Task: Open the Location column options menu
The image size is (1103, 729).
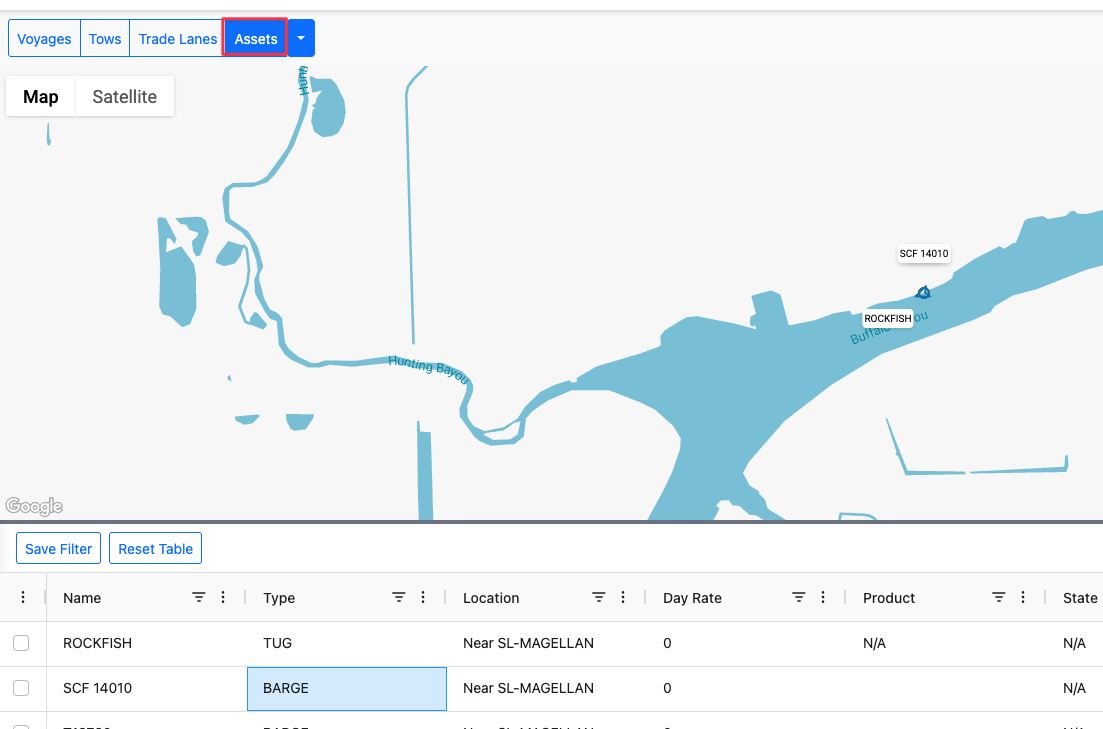Action: pos(623,597)
